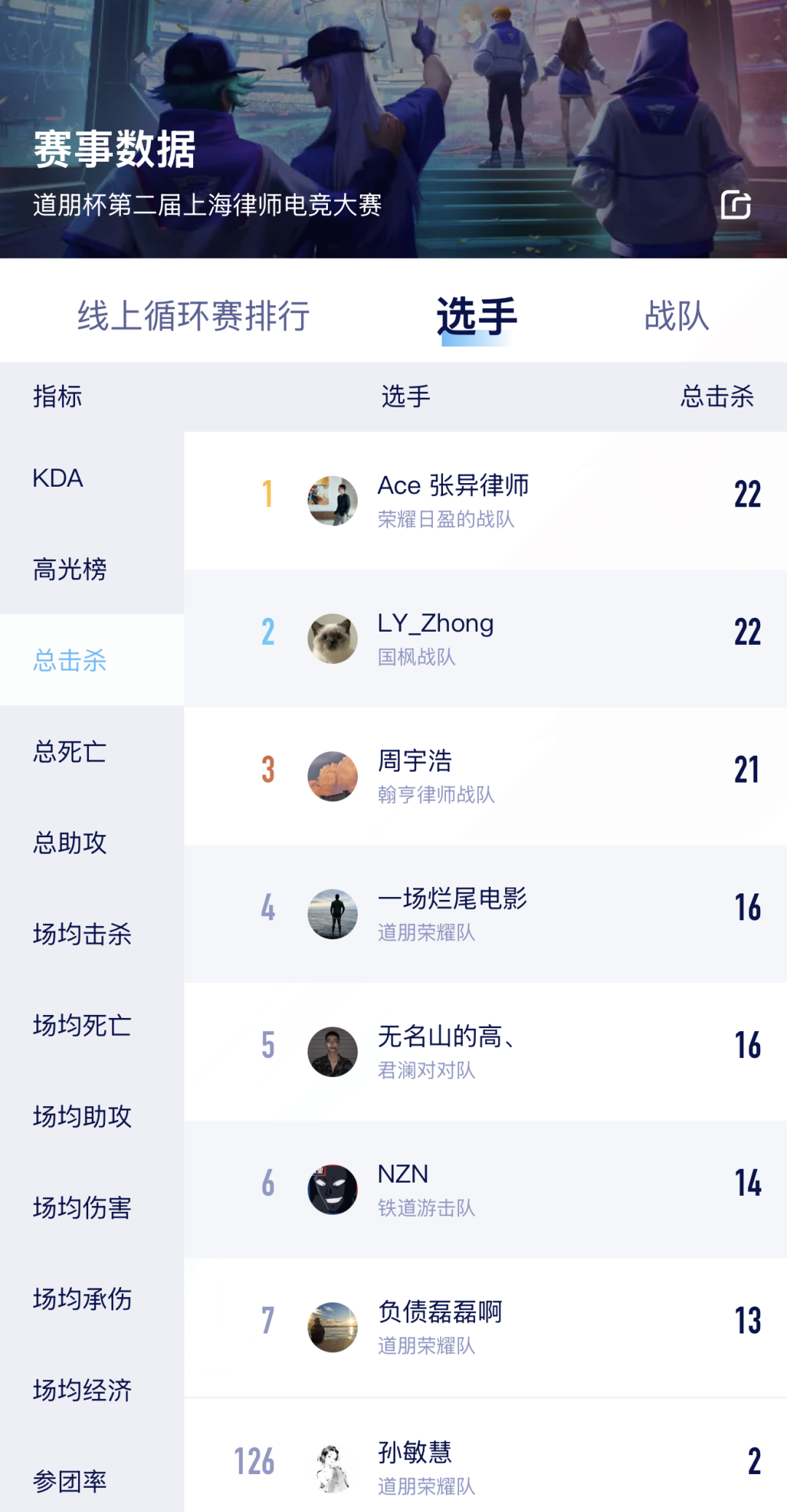This screenshot has height=1512, width=787.
Task: Select the 选手 tab
Action: coord(477,316)
